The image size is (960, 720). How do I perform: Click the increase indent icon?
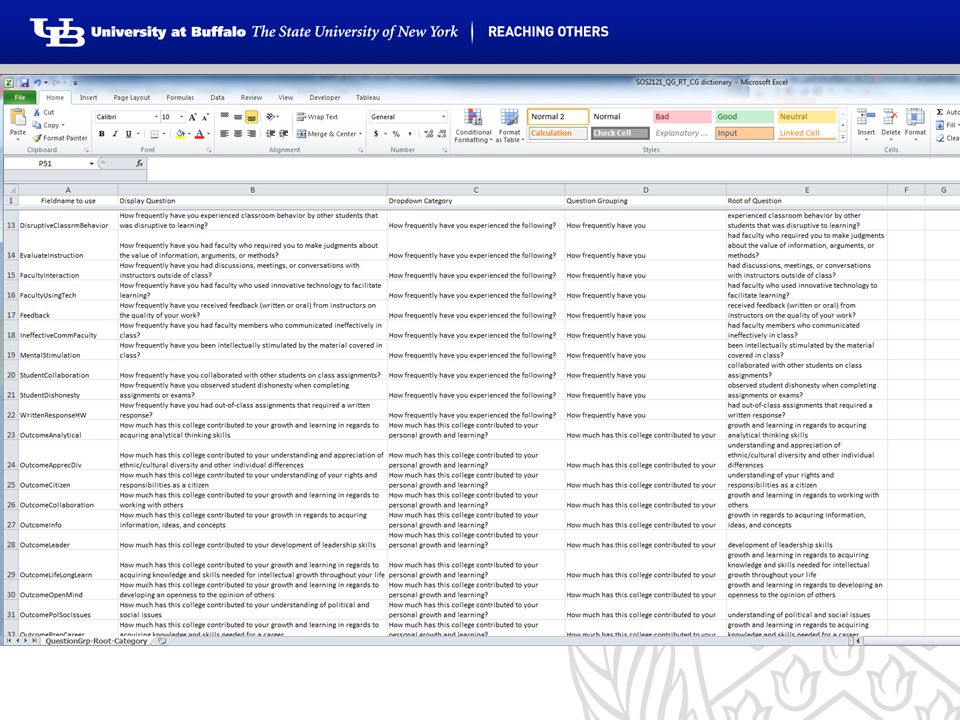283,133
